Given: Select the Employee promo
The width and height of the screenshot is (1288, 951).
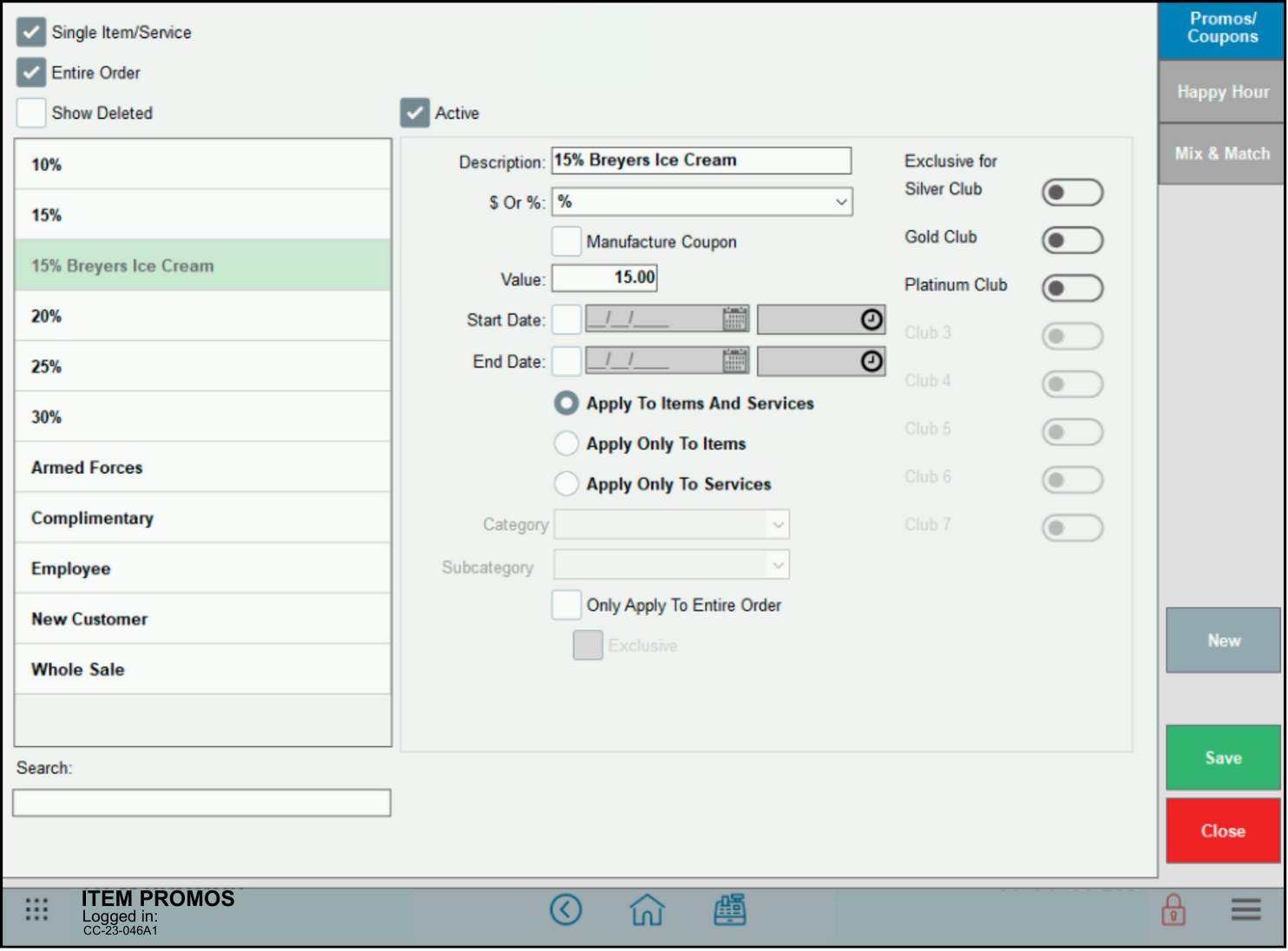Looking at the screenshot, I should [202, 568].
